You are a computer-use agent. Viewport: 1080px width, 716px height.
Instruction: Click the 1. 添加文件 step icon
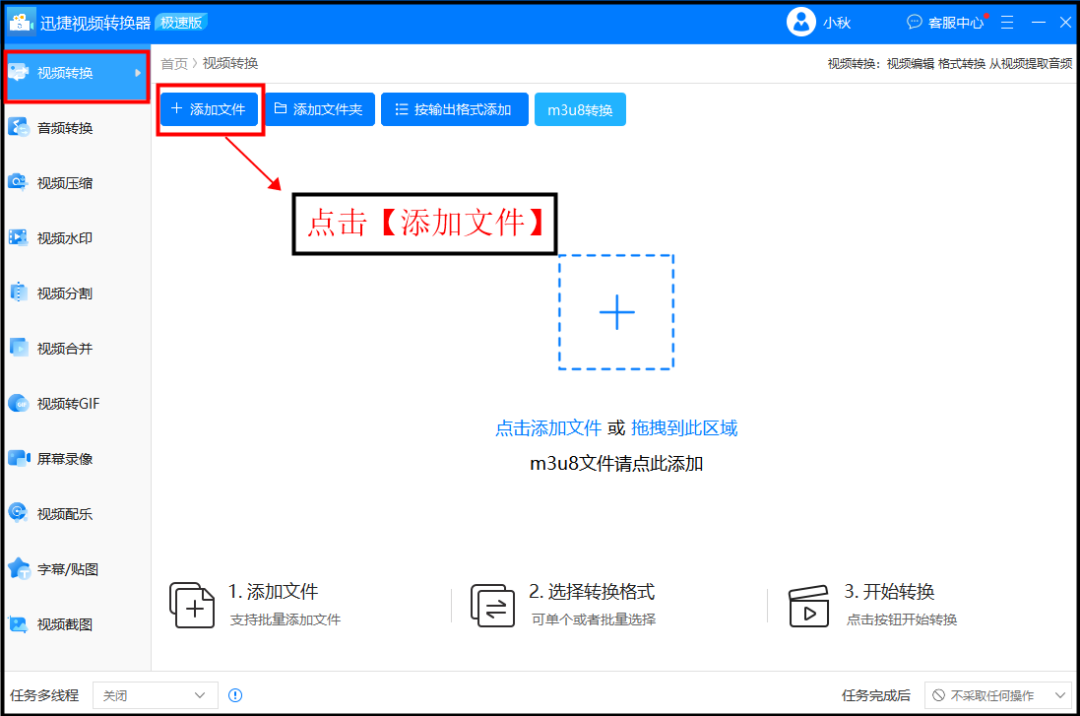tap(192, 604)
